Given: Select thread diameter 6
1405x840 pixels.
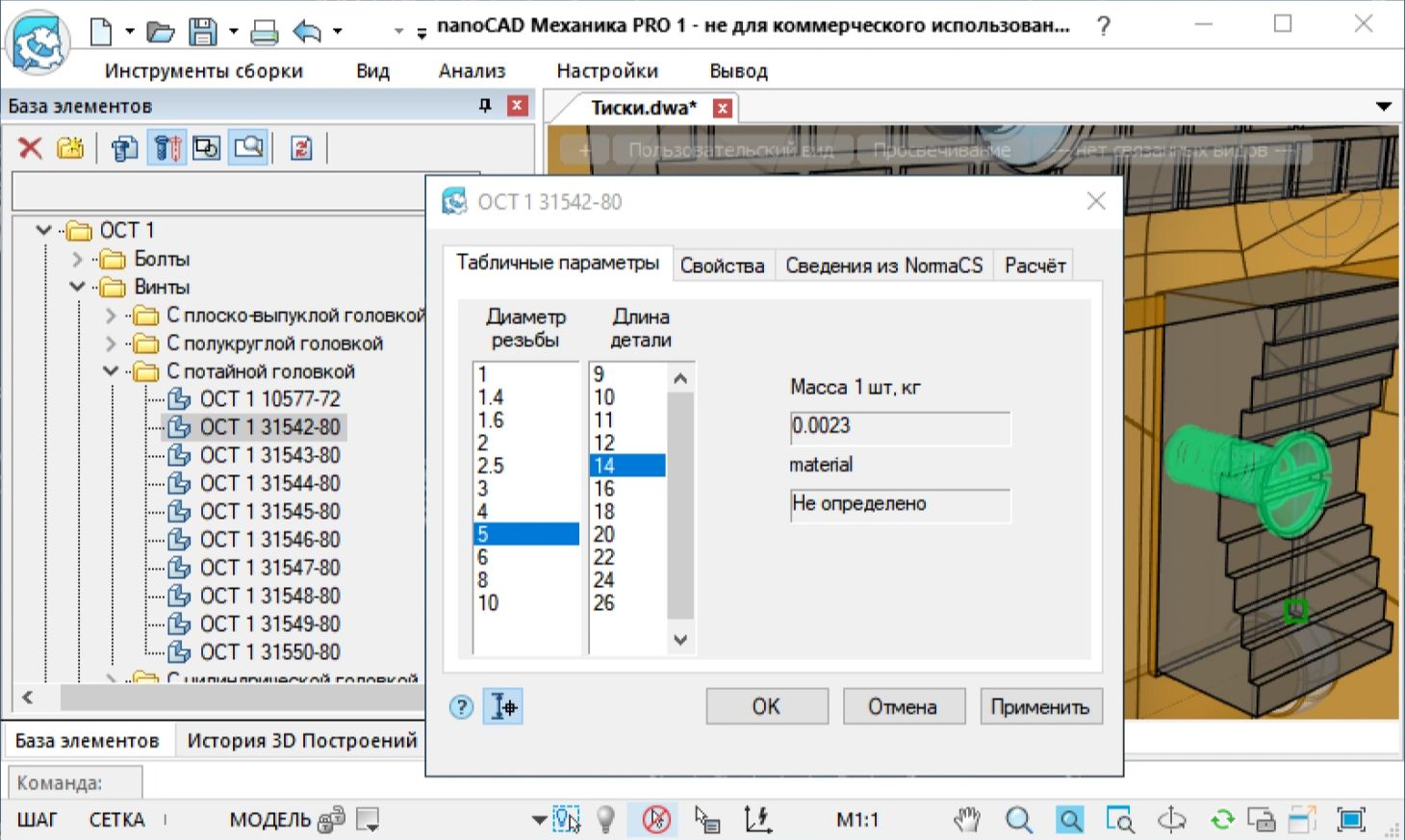Looking at the screenshot, I should point(525,557).
